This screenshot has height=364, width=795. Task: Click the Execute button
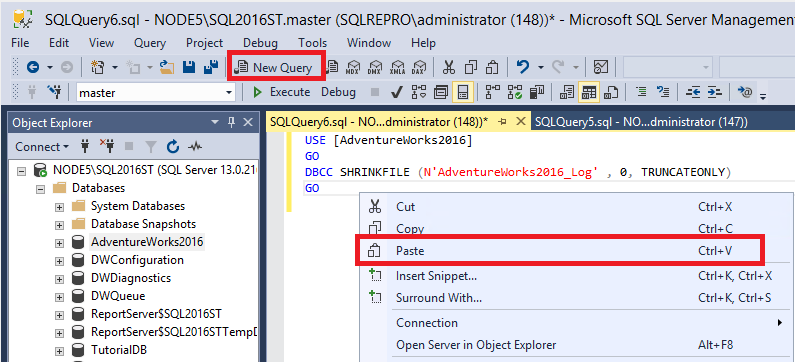281,92
